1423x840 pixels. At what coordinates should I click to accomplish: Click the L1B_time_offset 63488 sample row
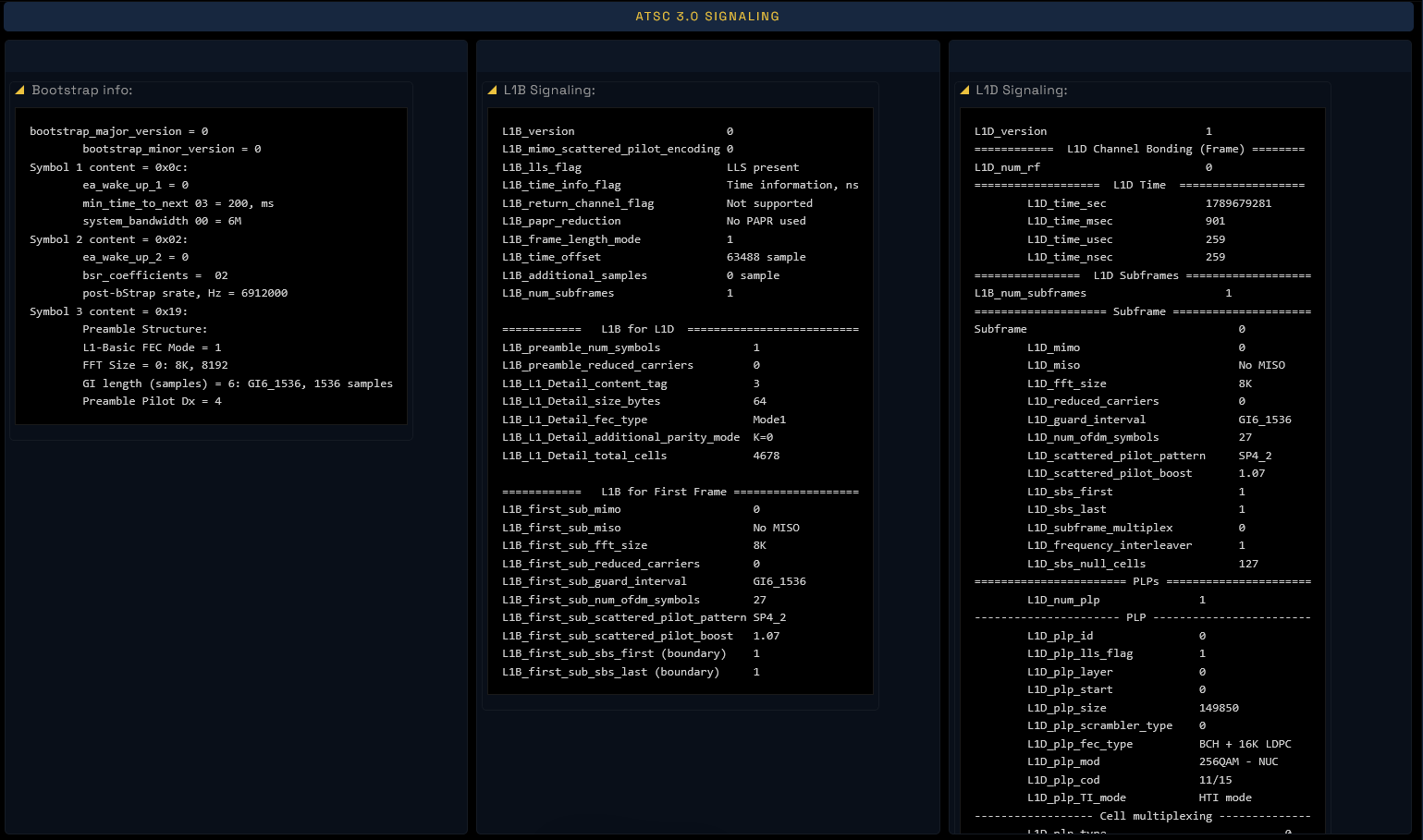tap(654, 257)
